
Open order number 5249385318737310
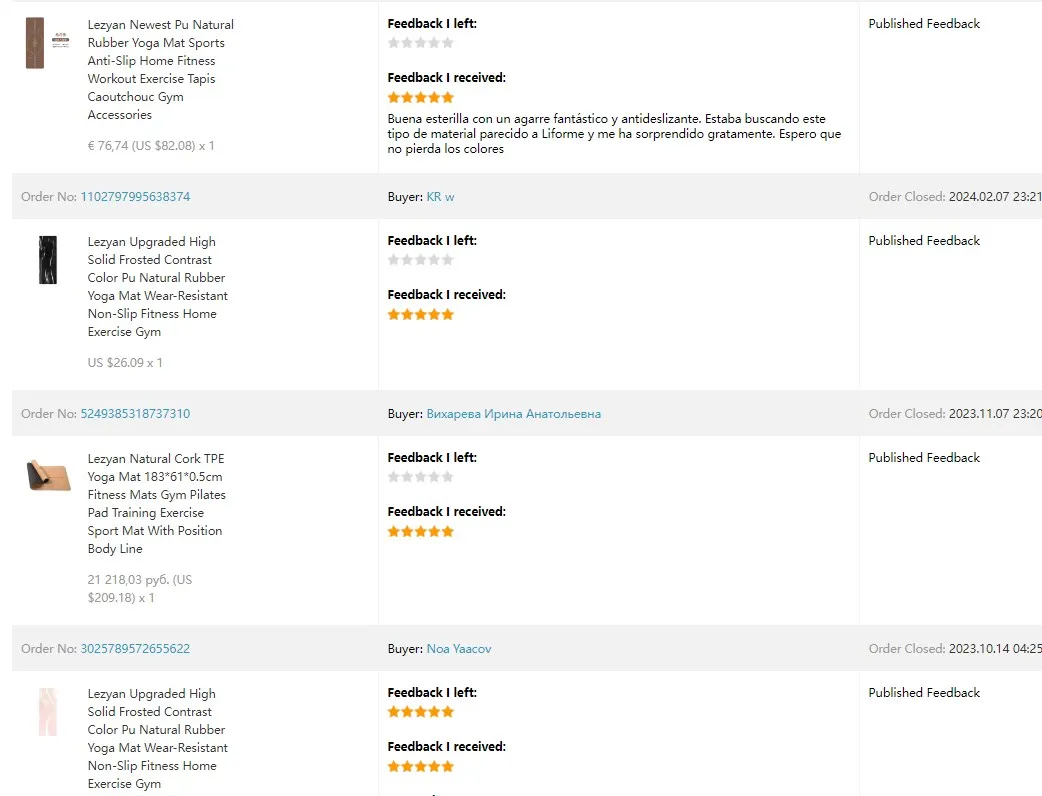click(135, 413)
